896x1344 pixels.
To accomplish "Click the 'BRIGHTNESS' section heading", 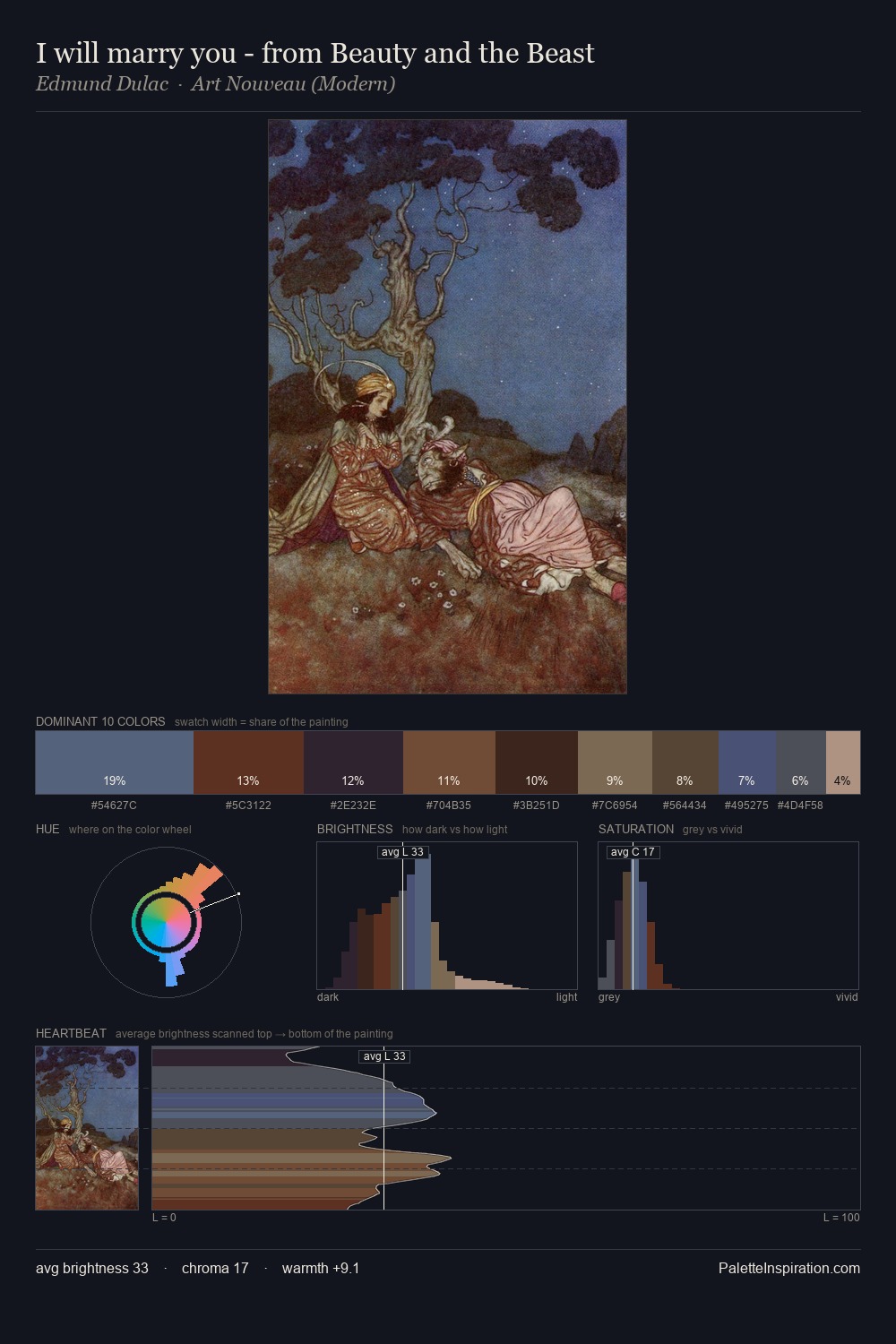I will click(355, 829).
